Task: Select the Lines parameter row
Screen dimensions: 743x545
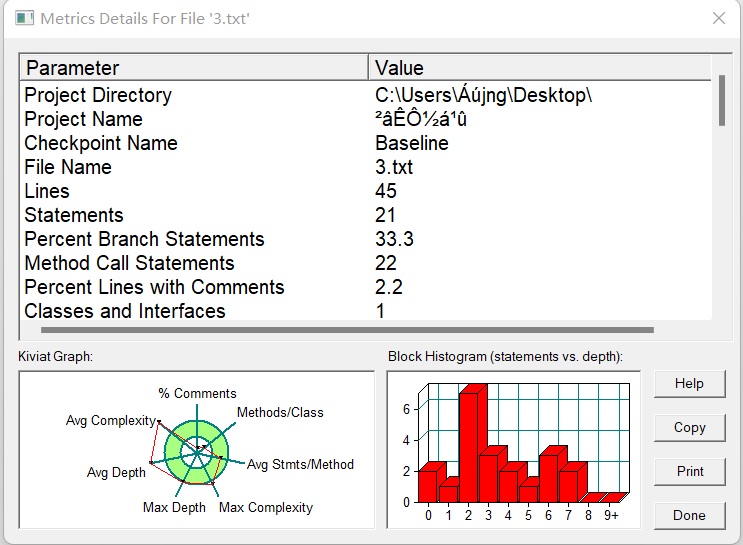Action: [365, 191]
